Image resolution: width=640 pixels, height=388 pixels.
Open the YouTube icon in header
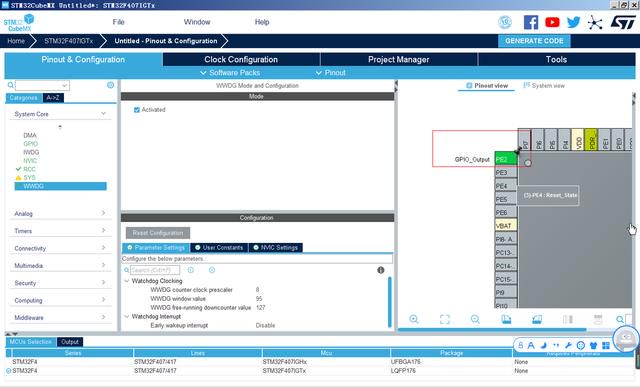[552, 22]
